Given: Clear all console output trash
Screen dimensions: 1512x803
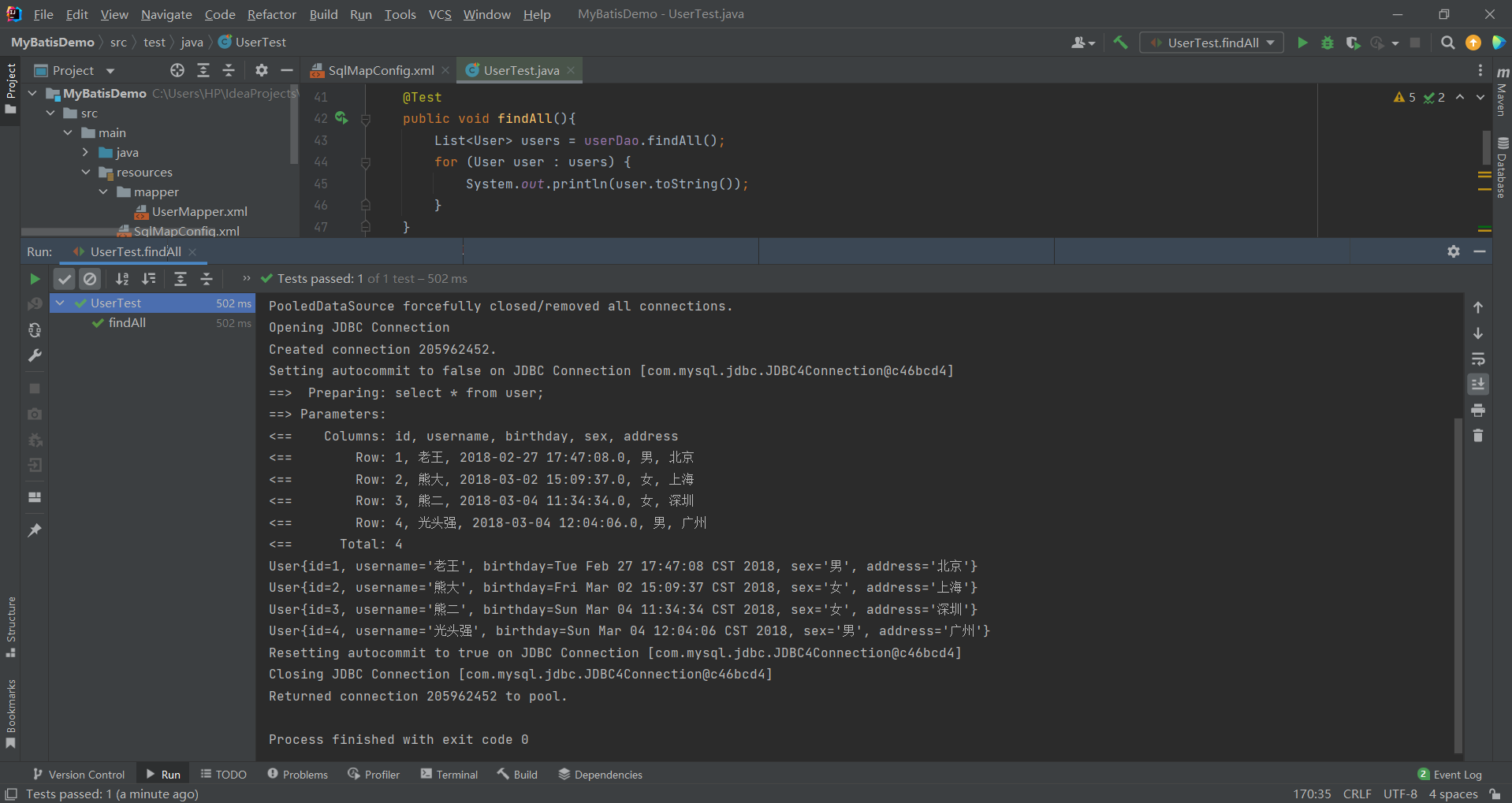Looking at the screenshot, I should click(1478, 436).
